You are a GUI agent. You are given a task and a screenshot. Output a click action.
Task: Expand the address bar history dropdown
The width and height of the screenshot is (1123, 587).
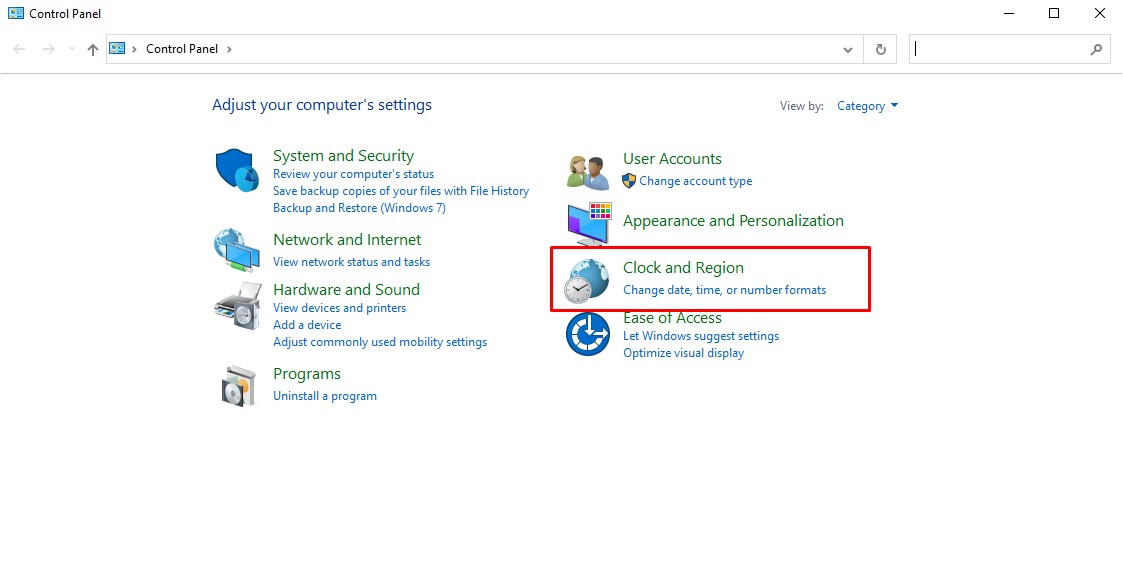point(847,48)
